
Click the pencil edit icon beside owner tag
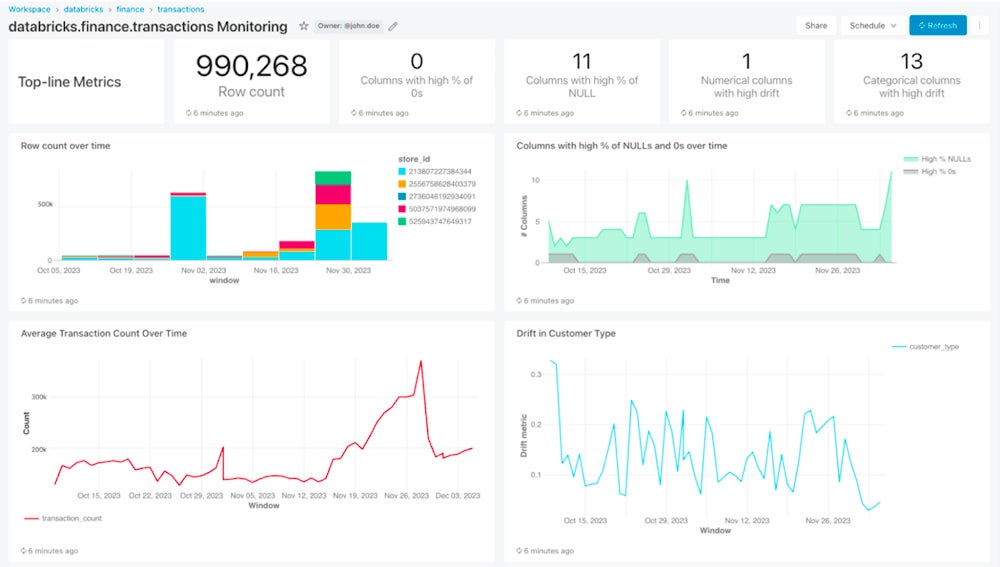(x=393, y=26)
